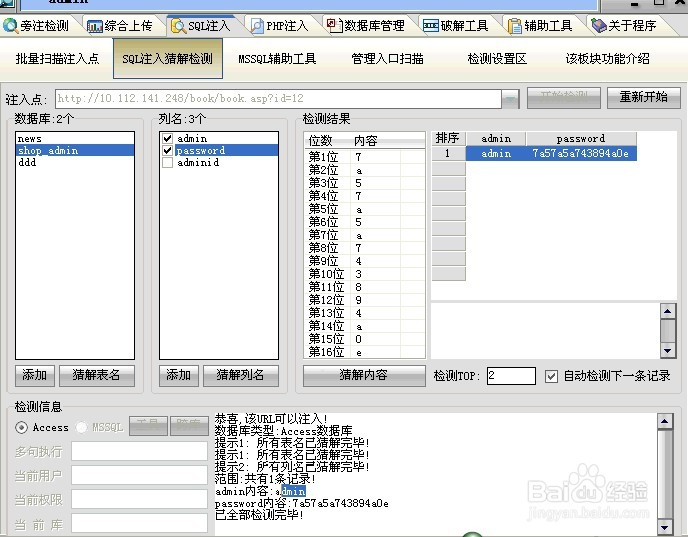This screenshot has height=537, width=688.
Task: Click the 位数 column header
Action: [326, 141]
